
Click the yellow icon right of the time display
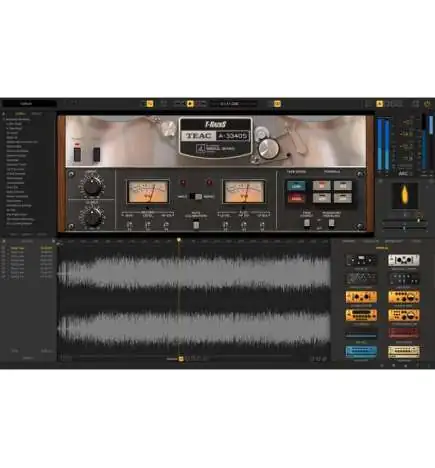pyautogui.click(x=277, y=104)
